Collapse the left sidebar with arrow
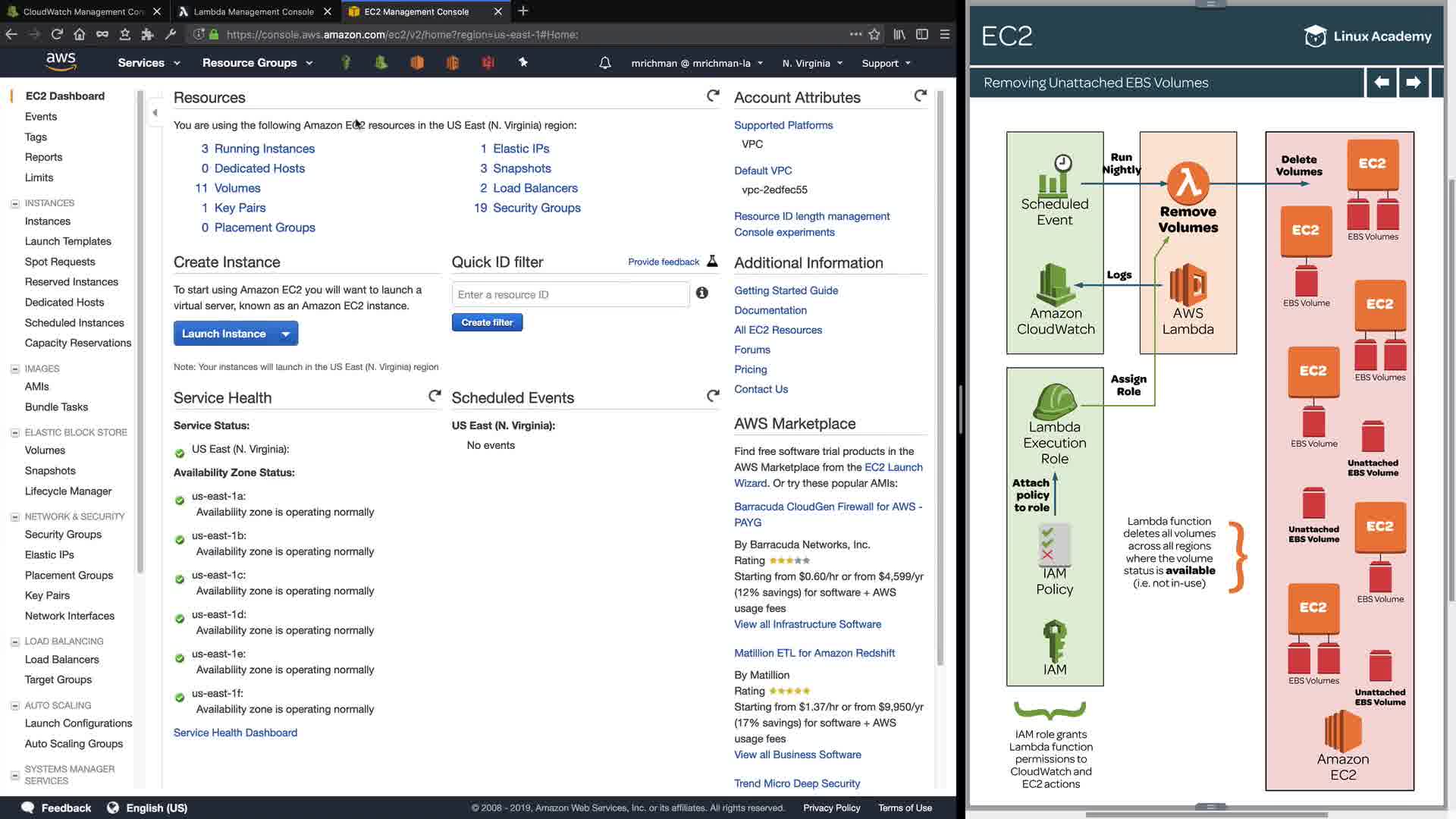 pyautogui.click(x=155, y=113)
